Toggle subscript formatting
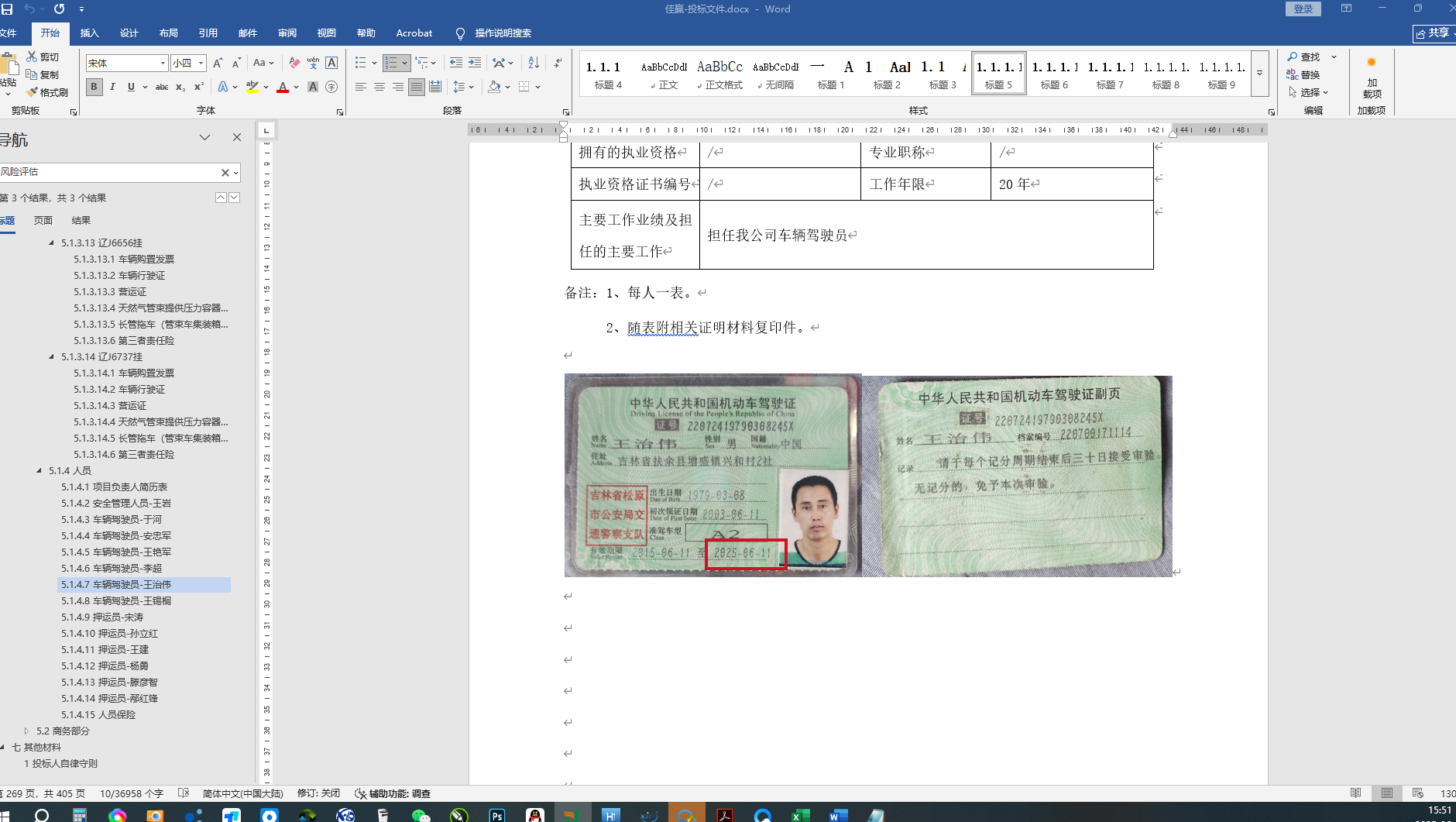 click(x=180, y=87)
